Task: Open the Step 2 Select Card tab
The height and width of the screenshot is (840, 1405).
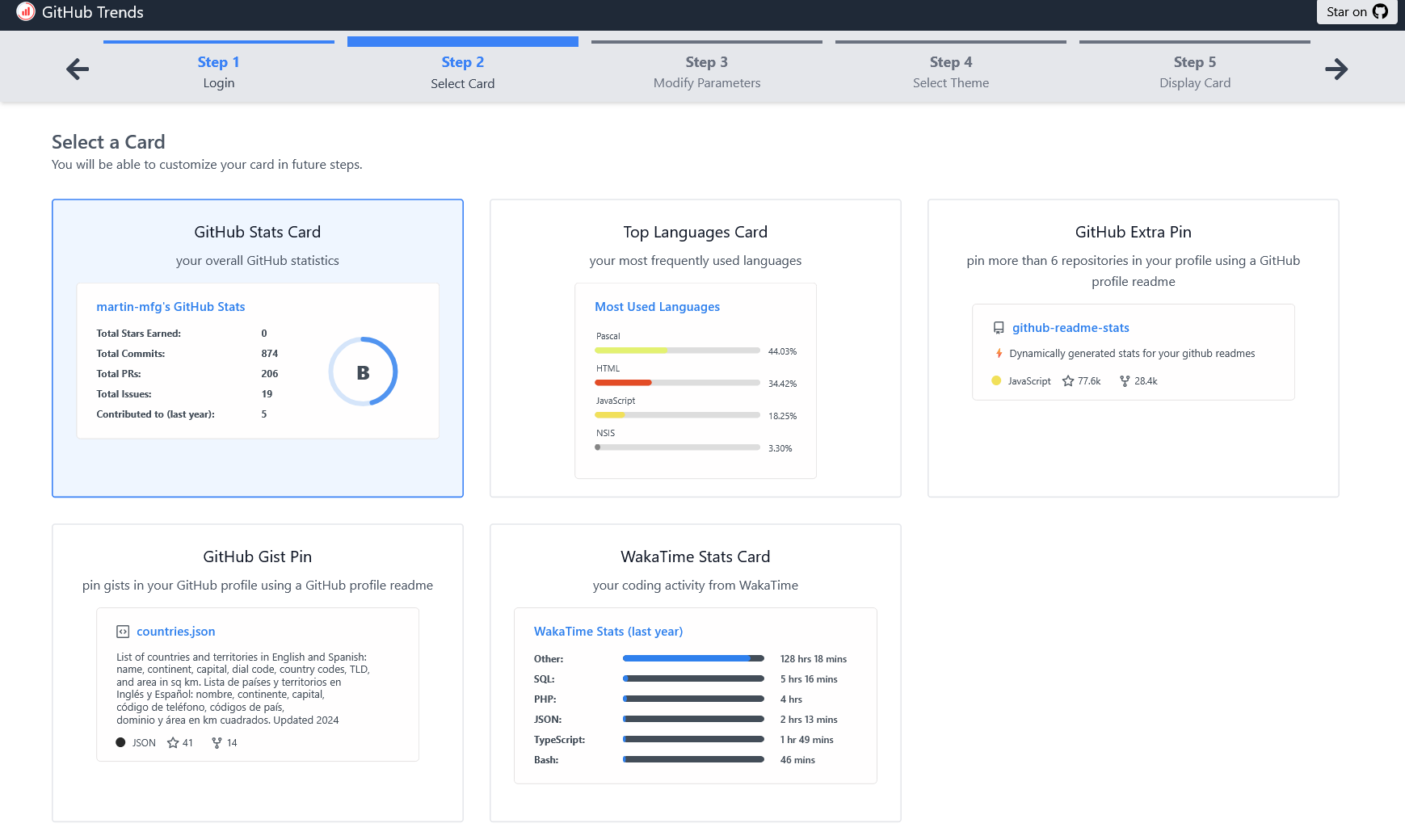Action: (x=463, y=66)
